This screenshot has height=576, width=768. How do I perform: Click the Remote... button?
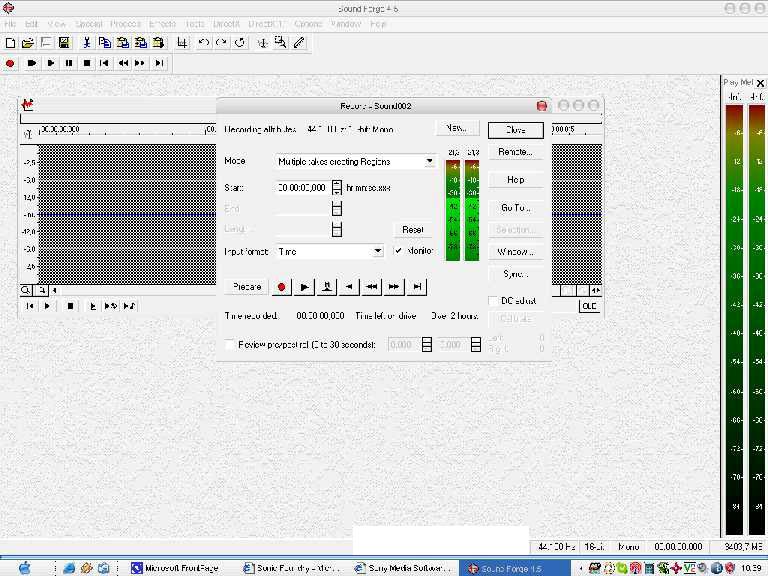[515, 152]
